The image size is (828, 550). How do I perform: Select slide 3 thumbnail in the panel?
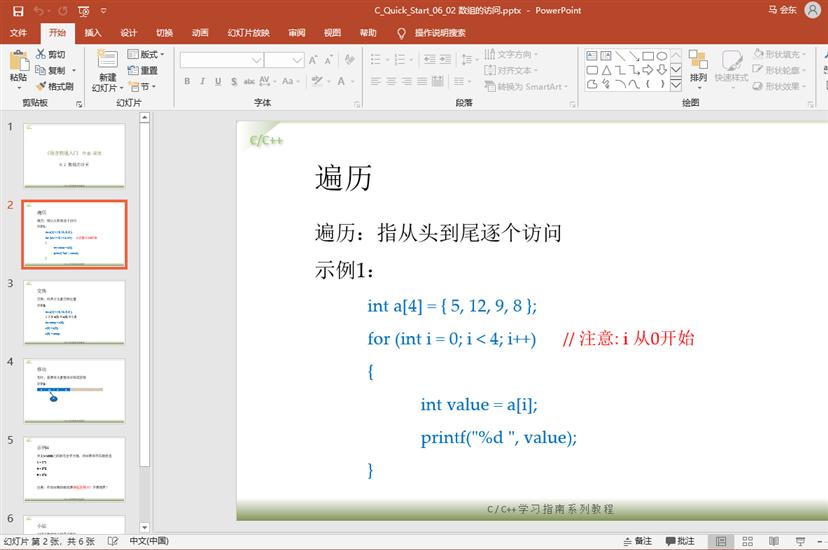[x=74, y=312]
